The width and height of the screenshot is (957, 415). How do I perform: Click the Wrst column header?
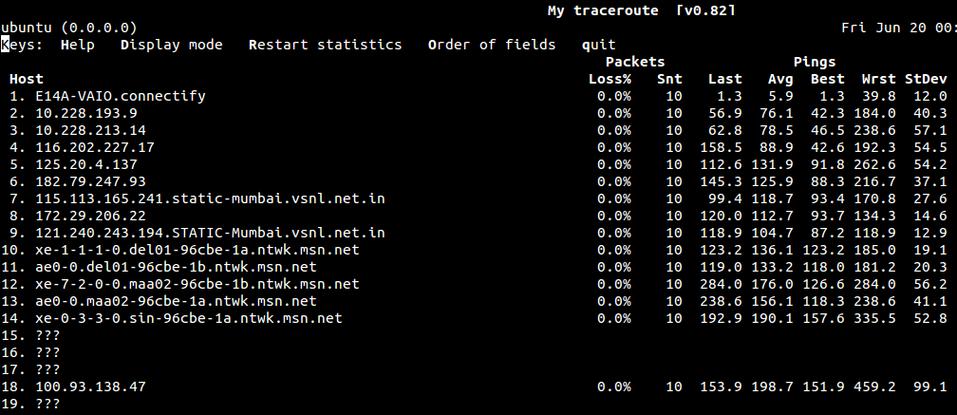878,79
